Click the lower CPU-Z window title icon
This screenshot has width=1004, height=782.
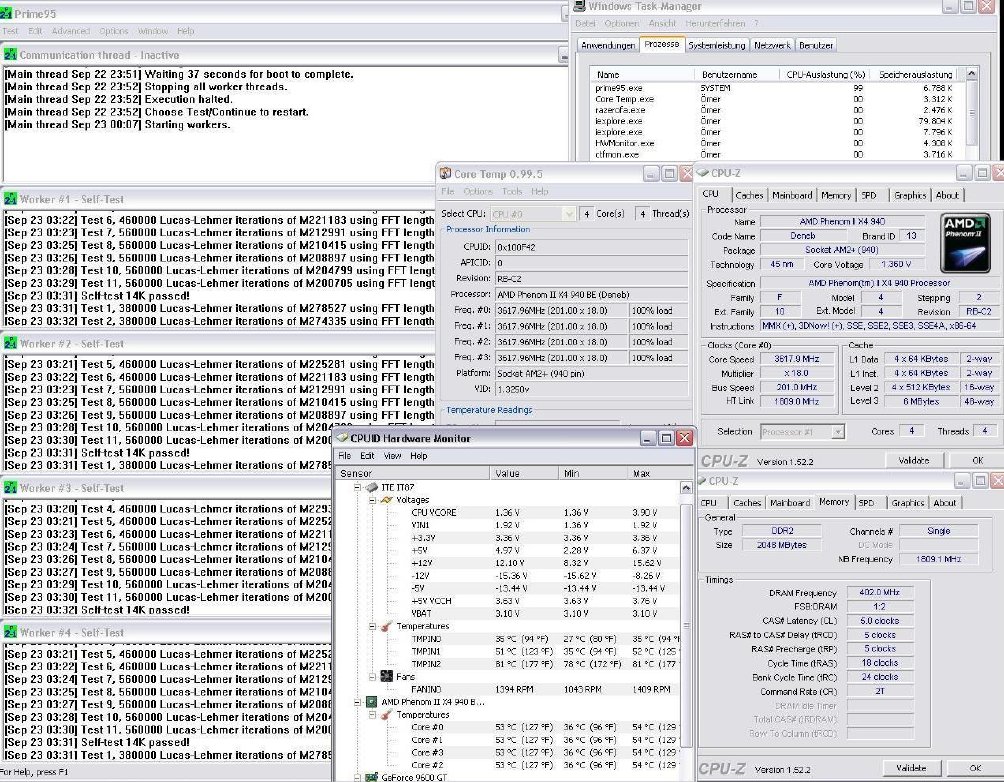click(x=701, y=480)
